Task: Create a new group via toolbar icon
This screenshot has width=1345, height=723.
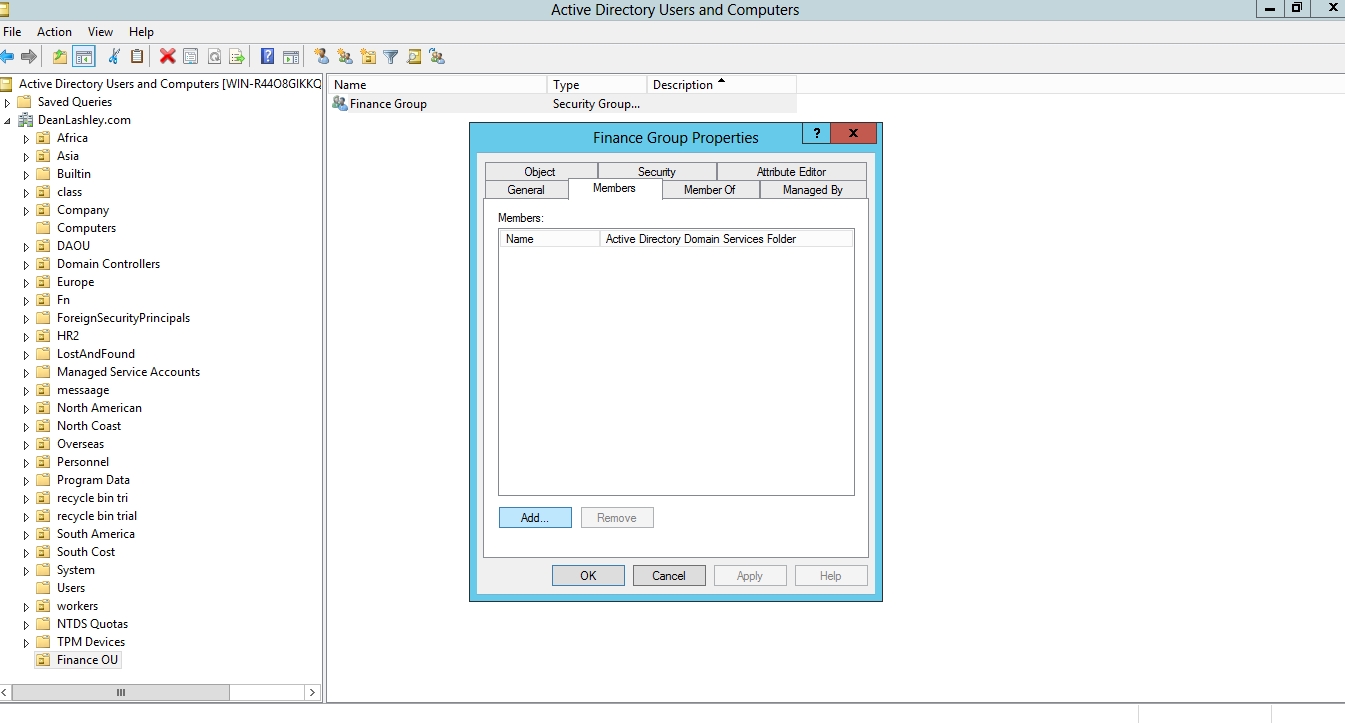Action: click(x=345, y=57)
